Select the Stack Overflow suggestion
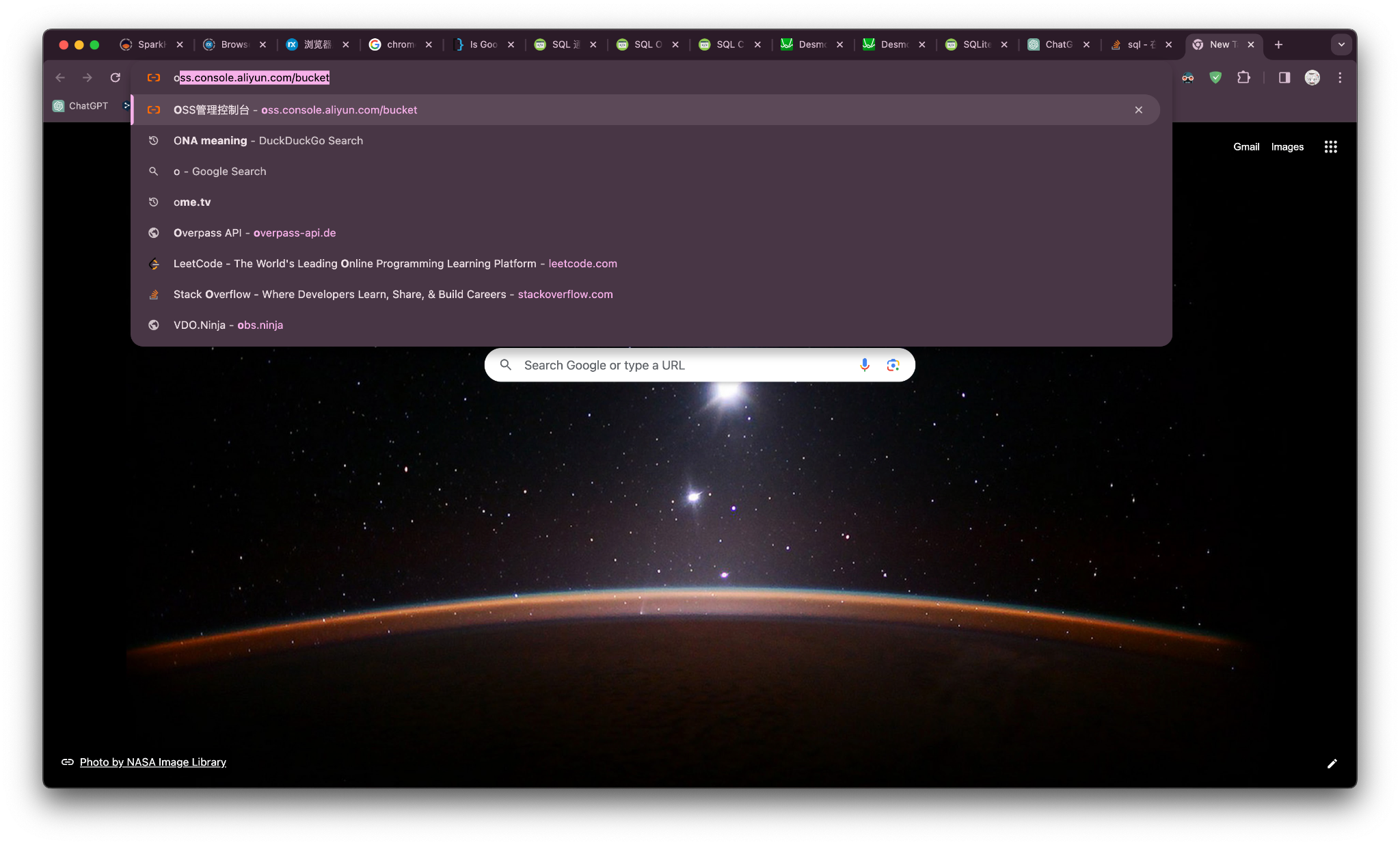 [x=392, y=294]
